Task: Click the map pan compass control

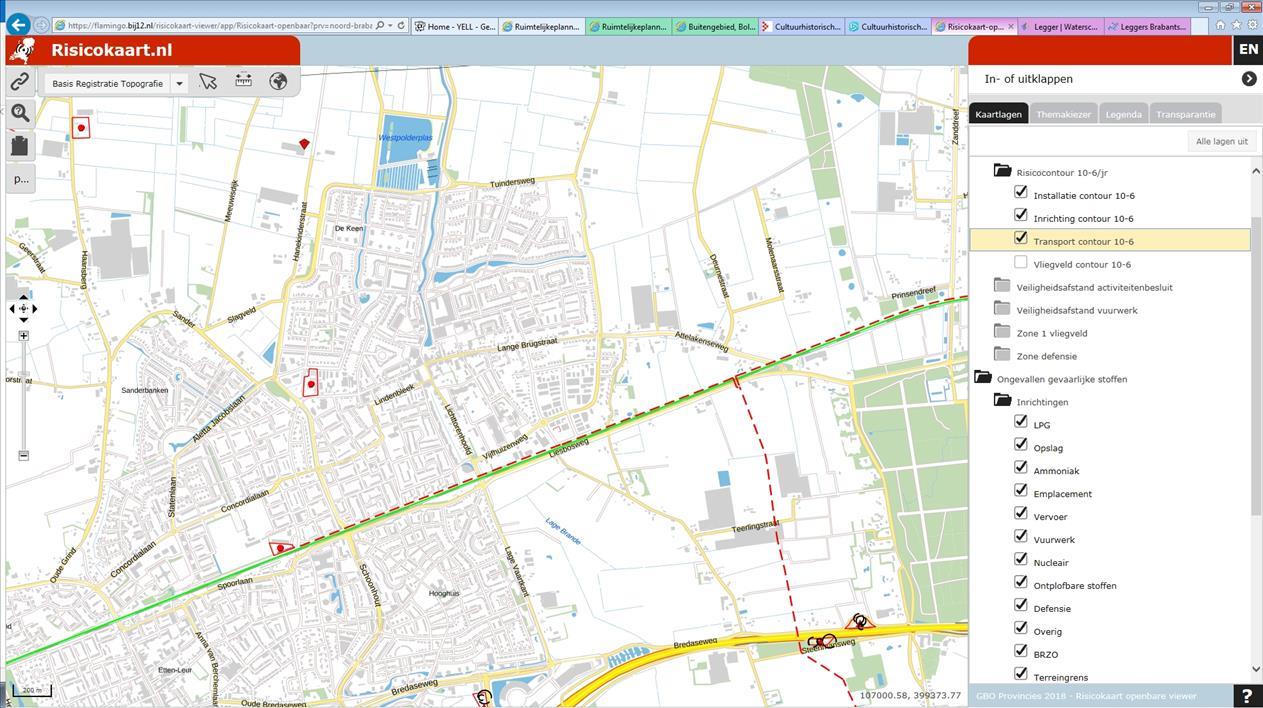Action: point(23,308)
